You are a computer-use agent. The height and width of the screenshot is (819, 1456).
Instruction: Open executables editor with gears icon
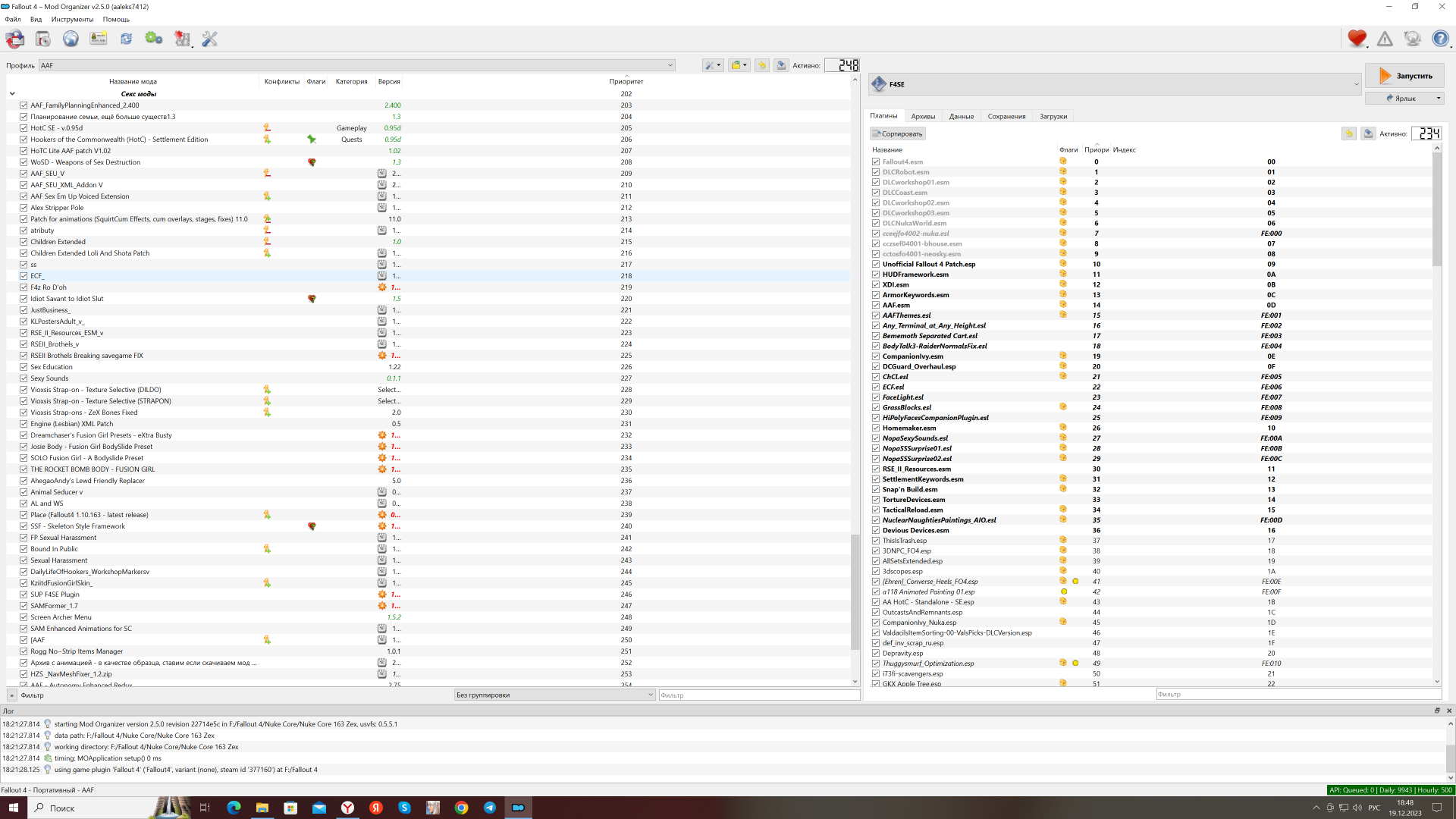click(x=154, y=39)
